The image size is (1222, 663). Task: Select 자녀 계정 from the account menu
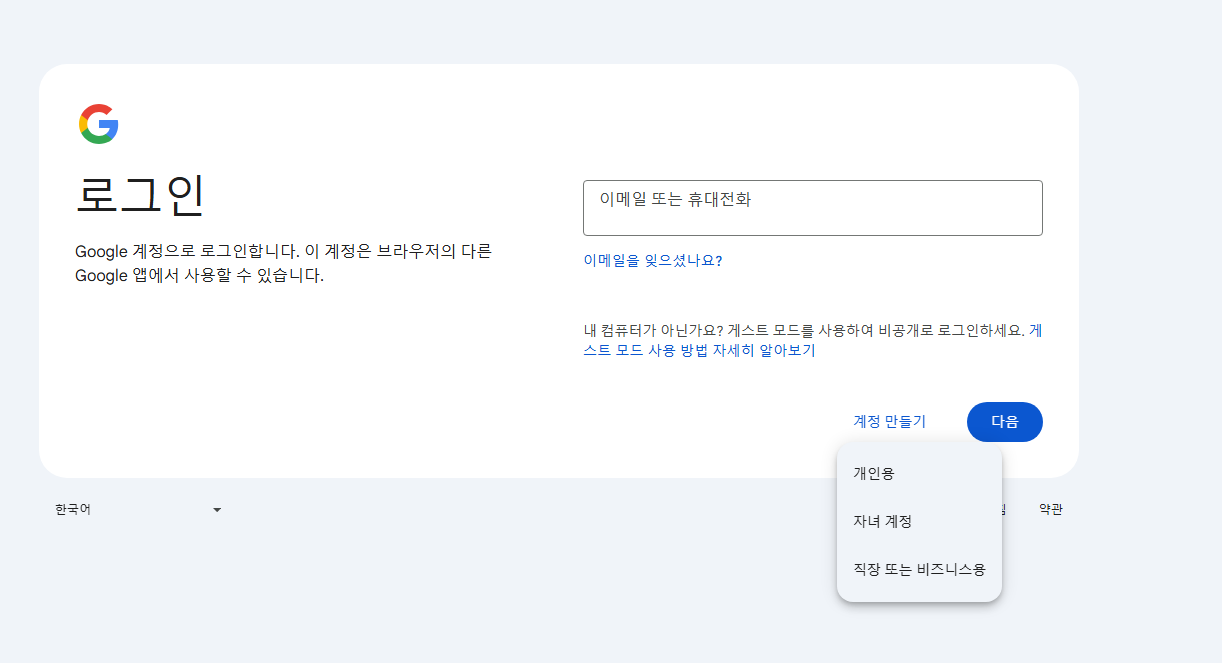tap(919, 521)
